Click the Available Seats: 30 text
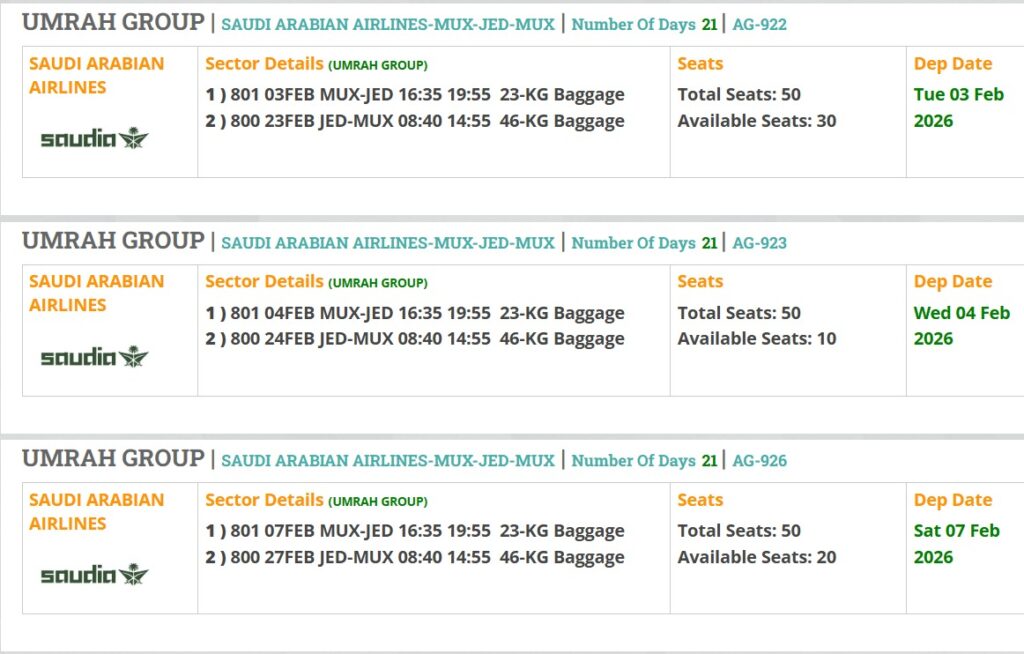1024x654 pixels. [x=756, y=121]
